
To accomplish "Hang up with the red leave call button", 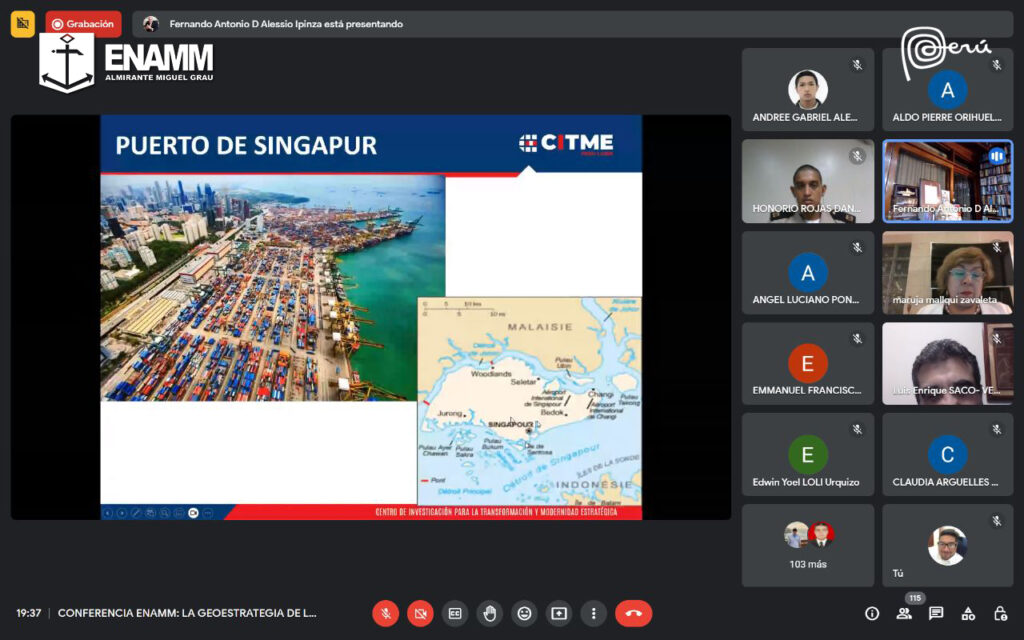I will [633, 613].
